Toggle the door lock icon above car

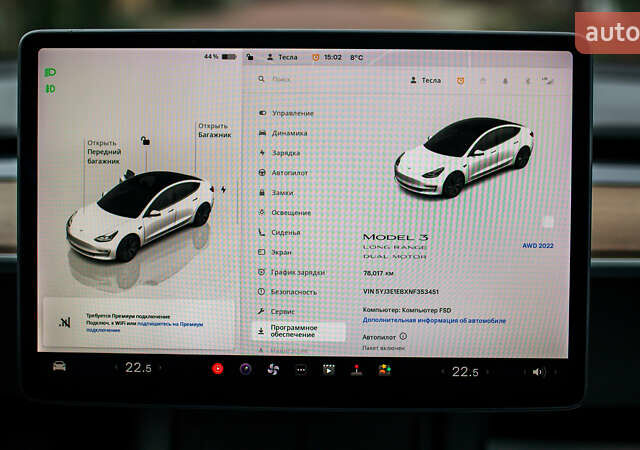pos(146,141)
